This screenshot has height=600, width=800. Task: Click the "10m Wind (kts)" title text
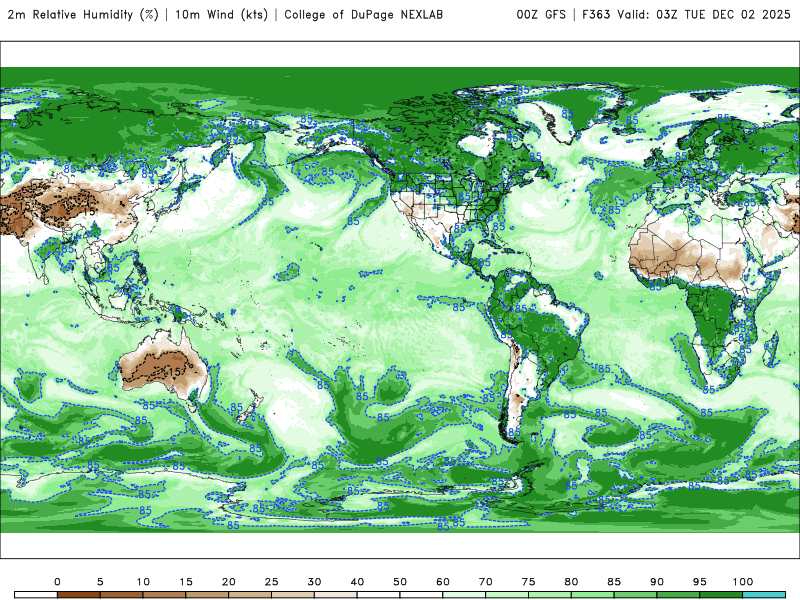(221, 15)
